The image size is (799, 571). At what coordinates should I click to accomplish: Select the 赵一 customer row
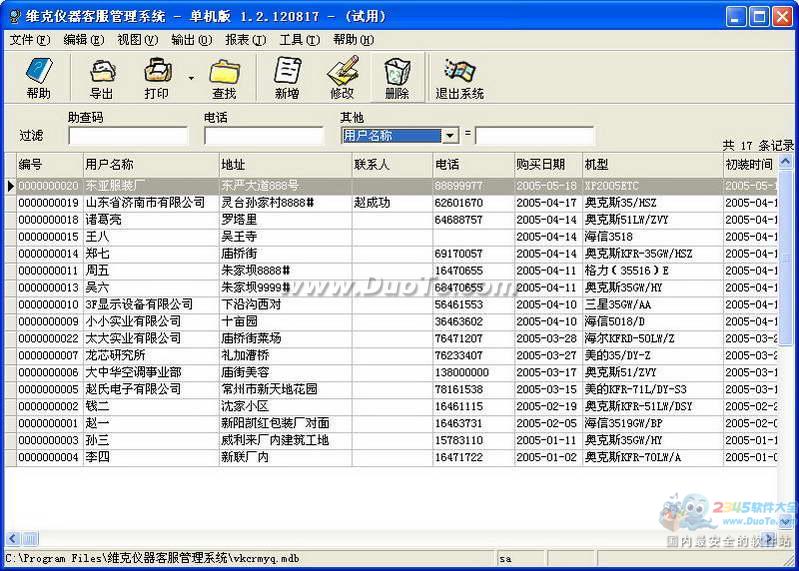point(391,423)
